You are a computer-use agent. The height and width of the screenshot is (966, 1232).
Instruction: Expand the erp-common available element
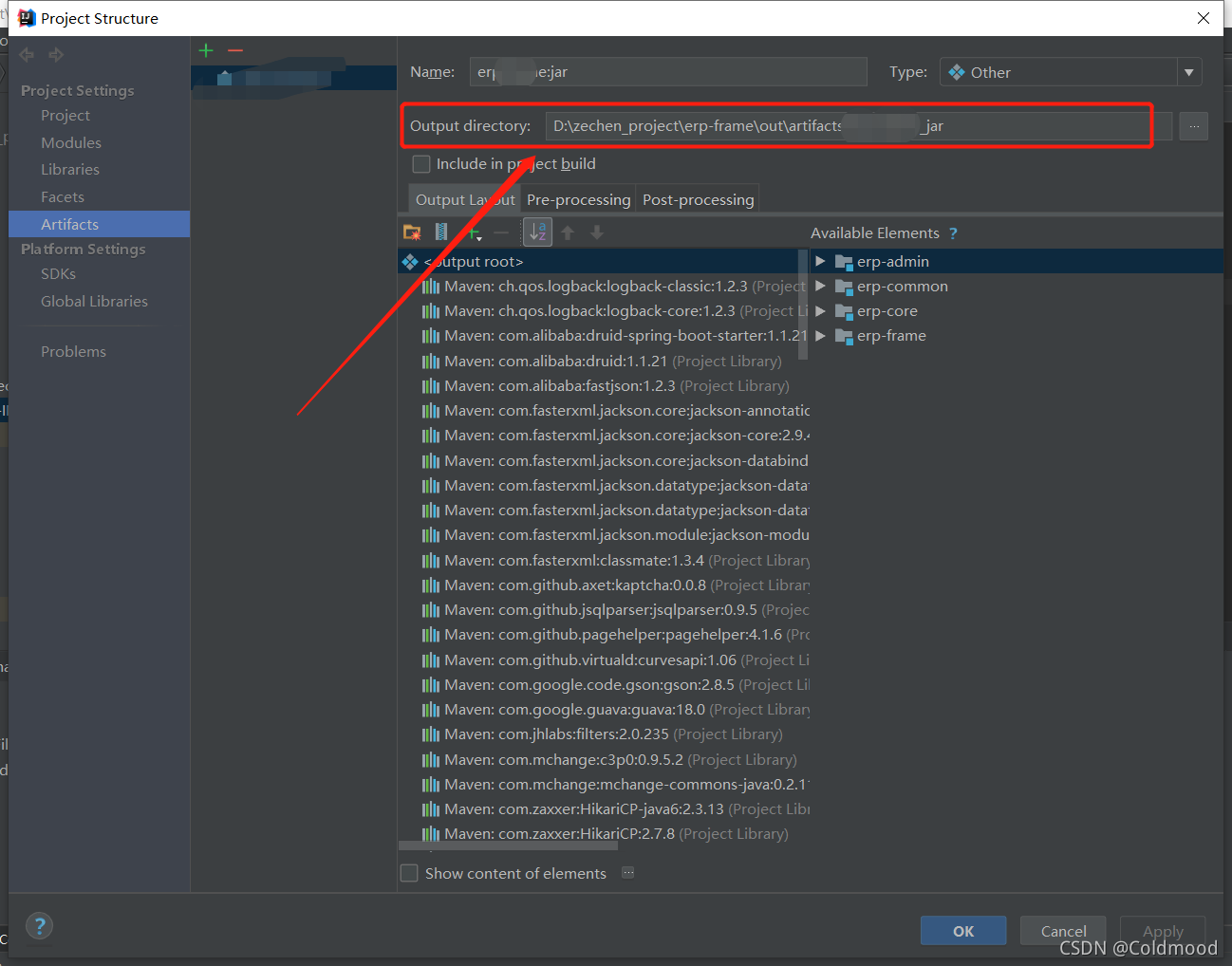(x=820, y=286)
